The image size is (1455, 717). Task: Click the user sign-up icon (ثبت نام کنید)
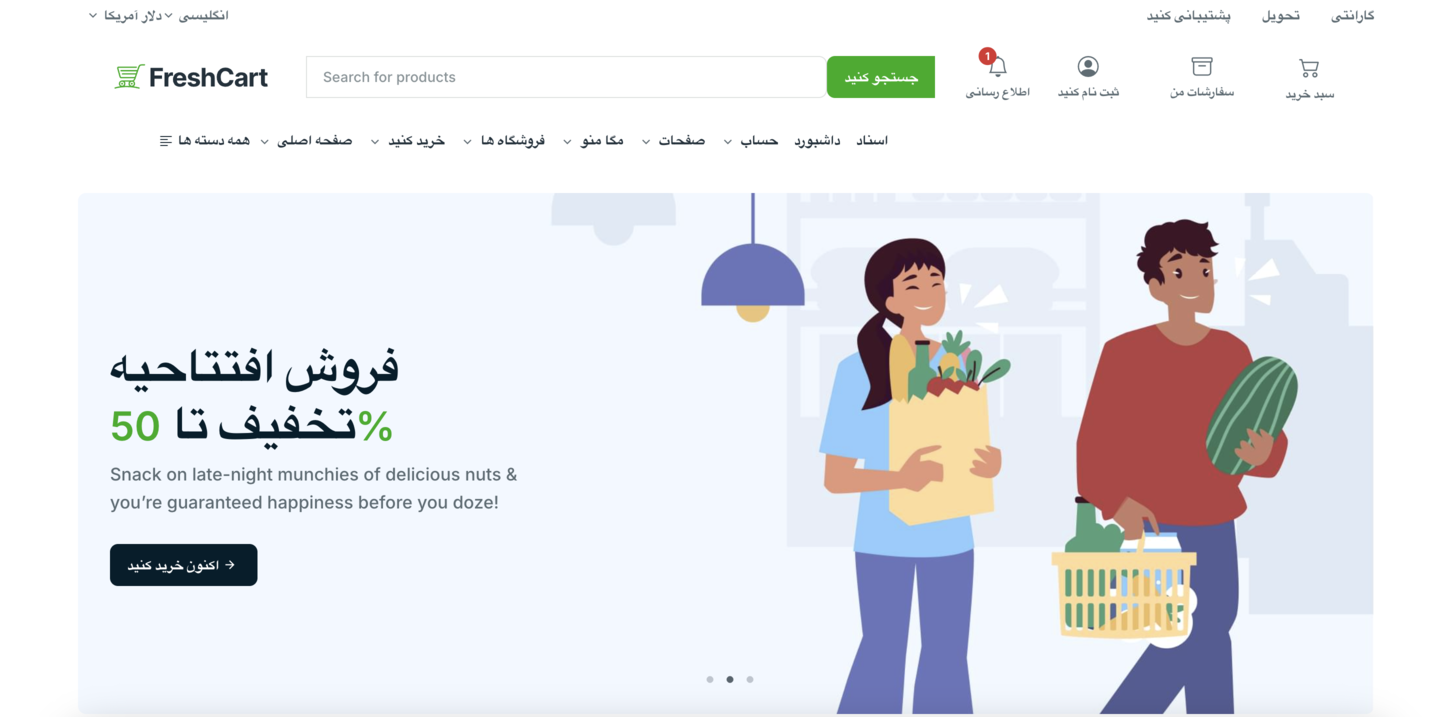(1088, 66)
